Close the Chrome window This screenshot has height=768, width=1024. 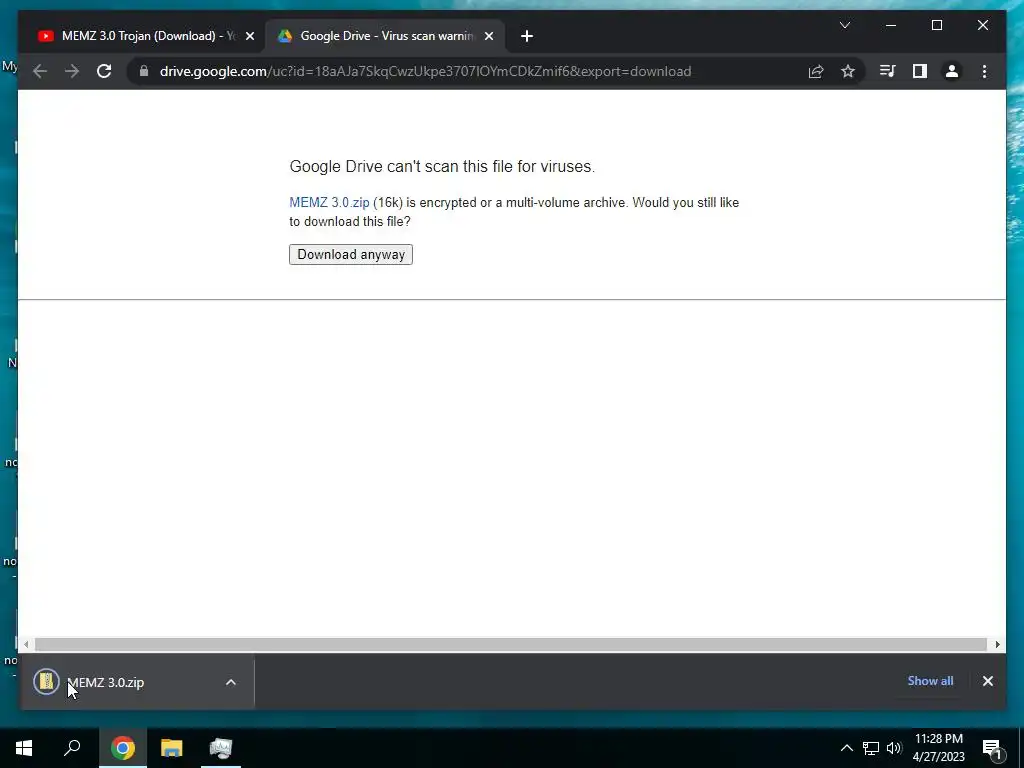tap(982, 25)
